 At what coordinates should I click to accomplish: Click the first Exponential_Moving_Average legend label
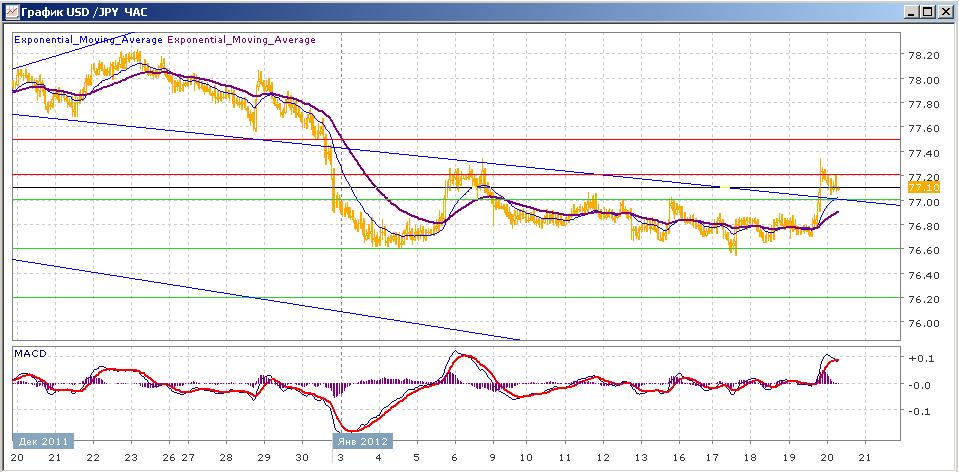[88, 40]
